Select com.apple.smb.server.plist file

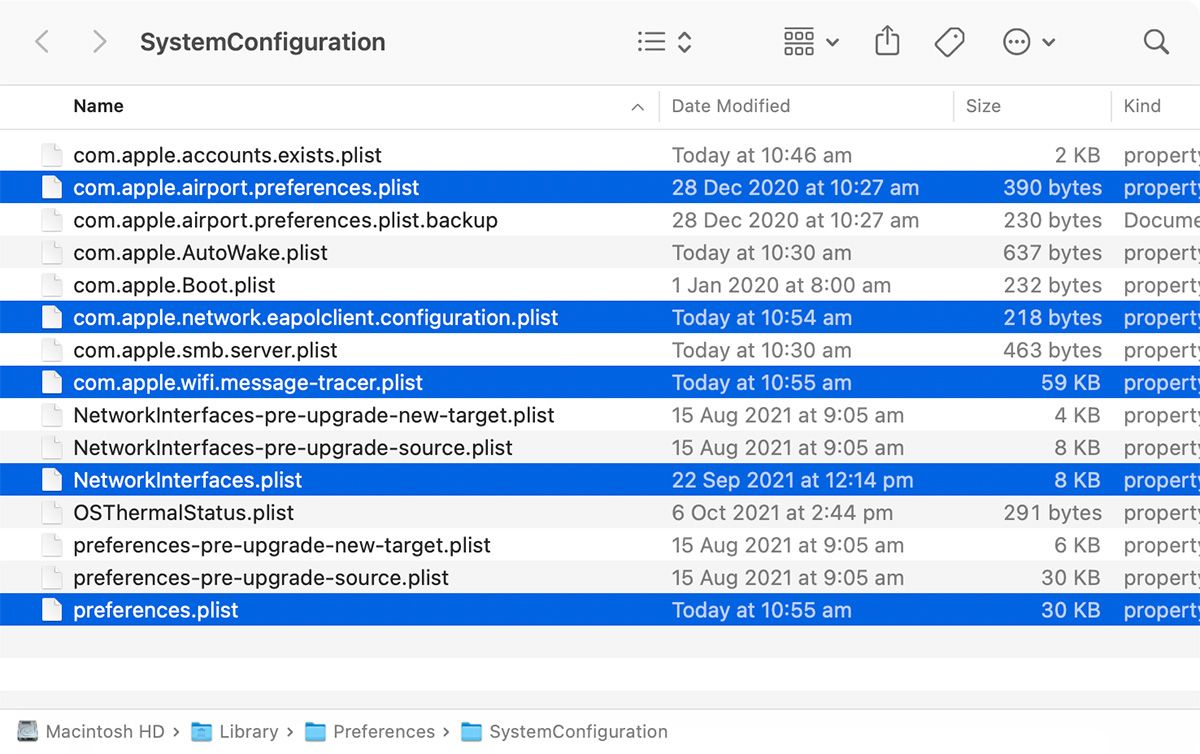pyautogui.click(x=205, y=350)
